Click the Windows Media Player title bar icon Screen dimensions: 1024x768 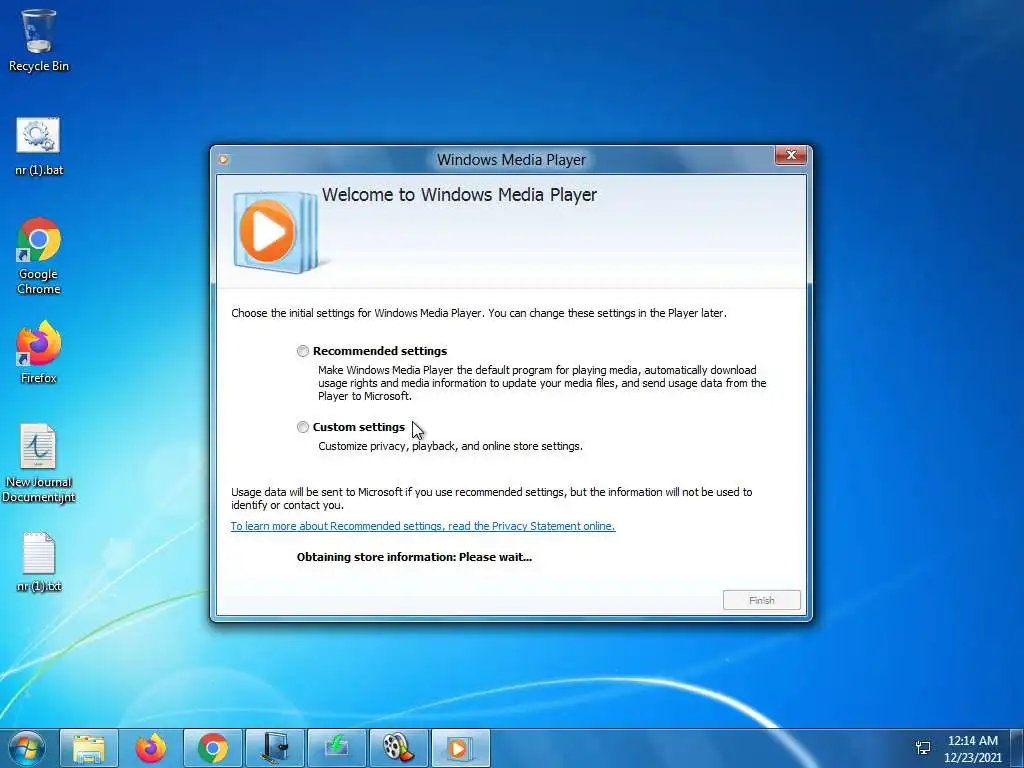(x=224, y=159)
